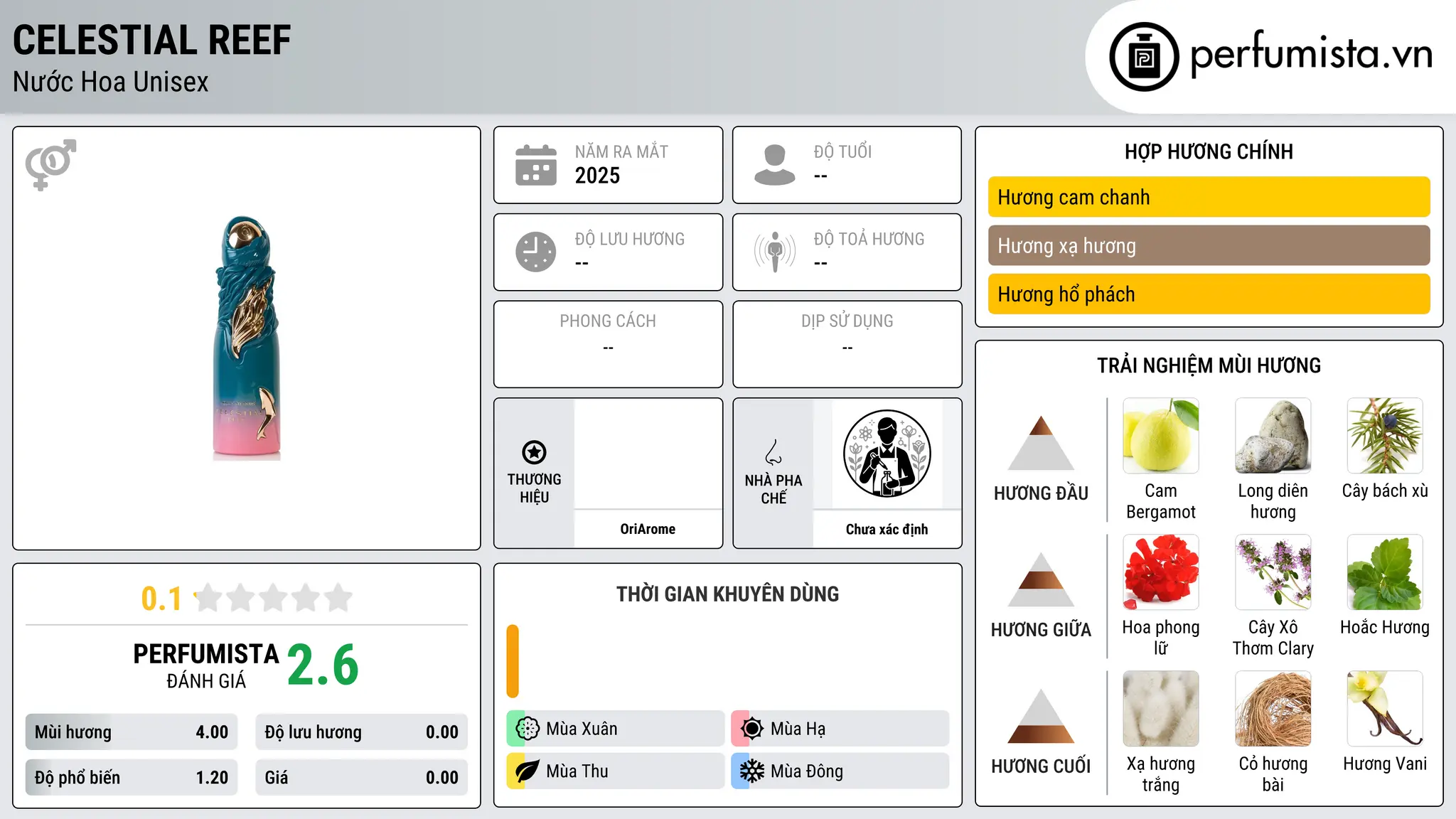Click the Độ phổ biến 1.20 score row
The width and height of the screenshot is (1456, 819).
(132, 778)
